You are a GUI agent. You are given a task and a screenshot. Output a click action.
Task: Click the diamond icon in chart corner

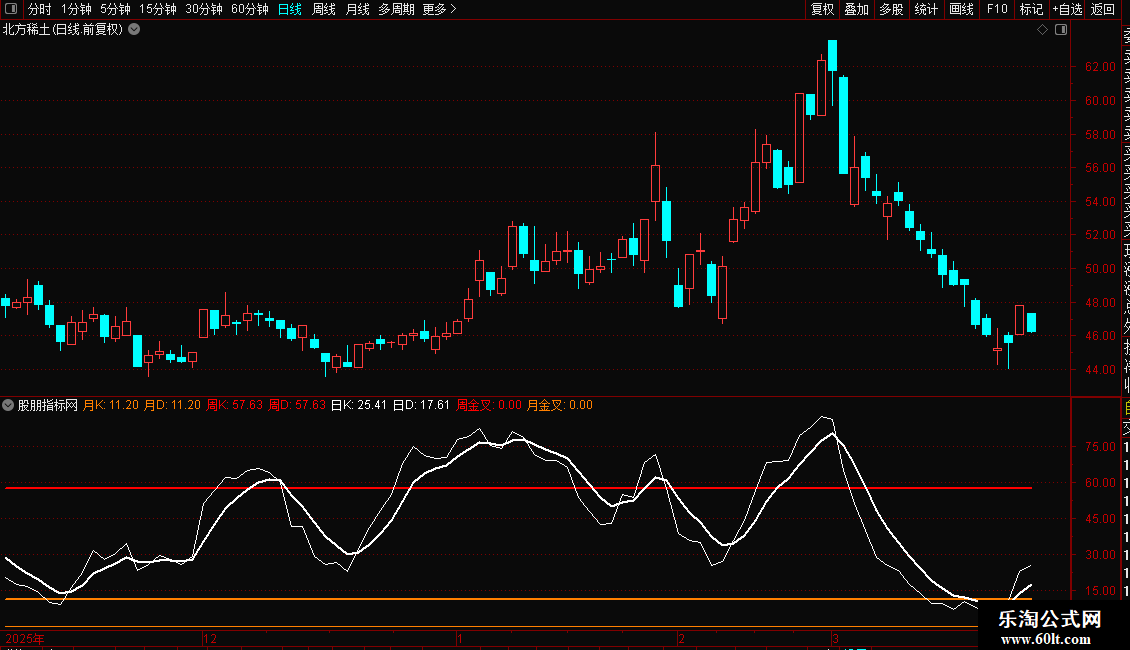coord(1042,30)
